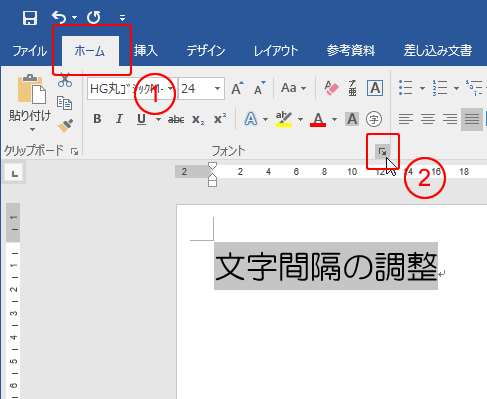Click the Cut scissors icon
The width and height of the screenshot is (487, 399).
[x=65, y=80]
